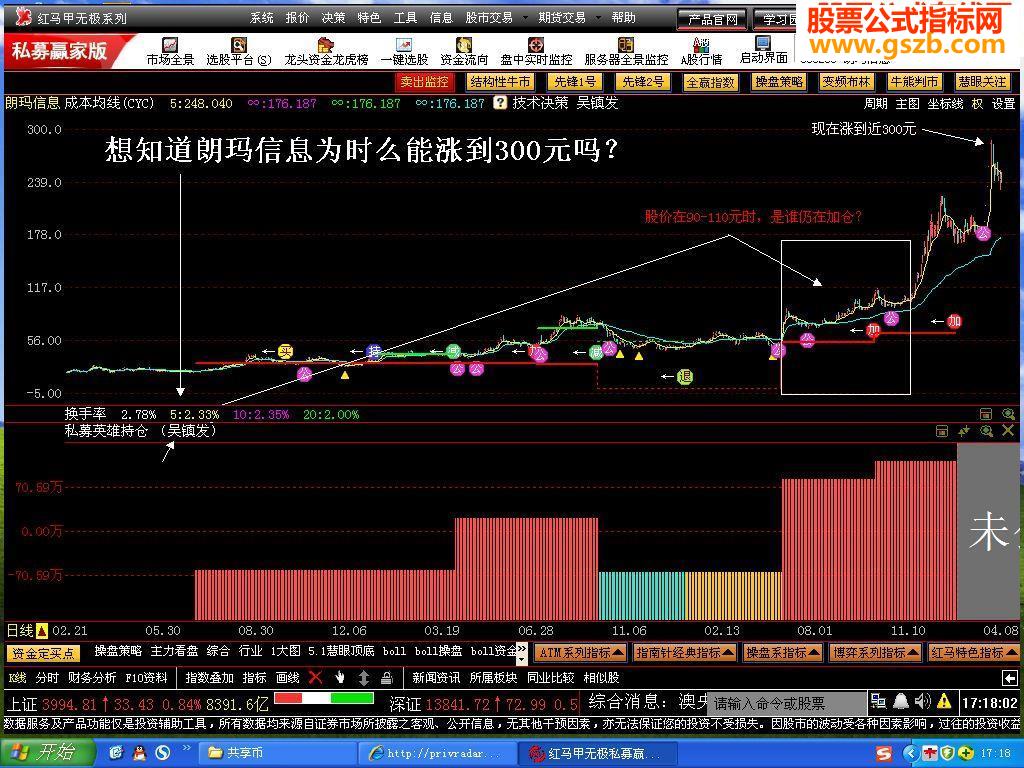The width and height of the screenshot is (1024, 768).
Task: Open the 决策 menu
Action: point(333,18)
